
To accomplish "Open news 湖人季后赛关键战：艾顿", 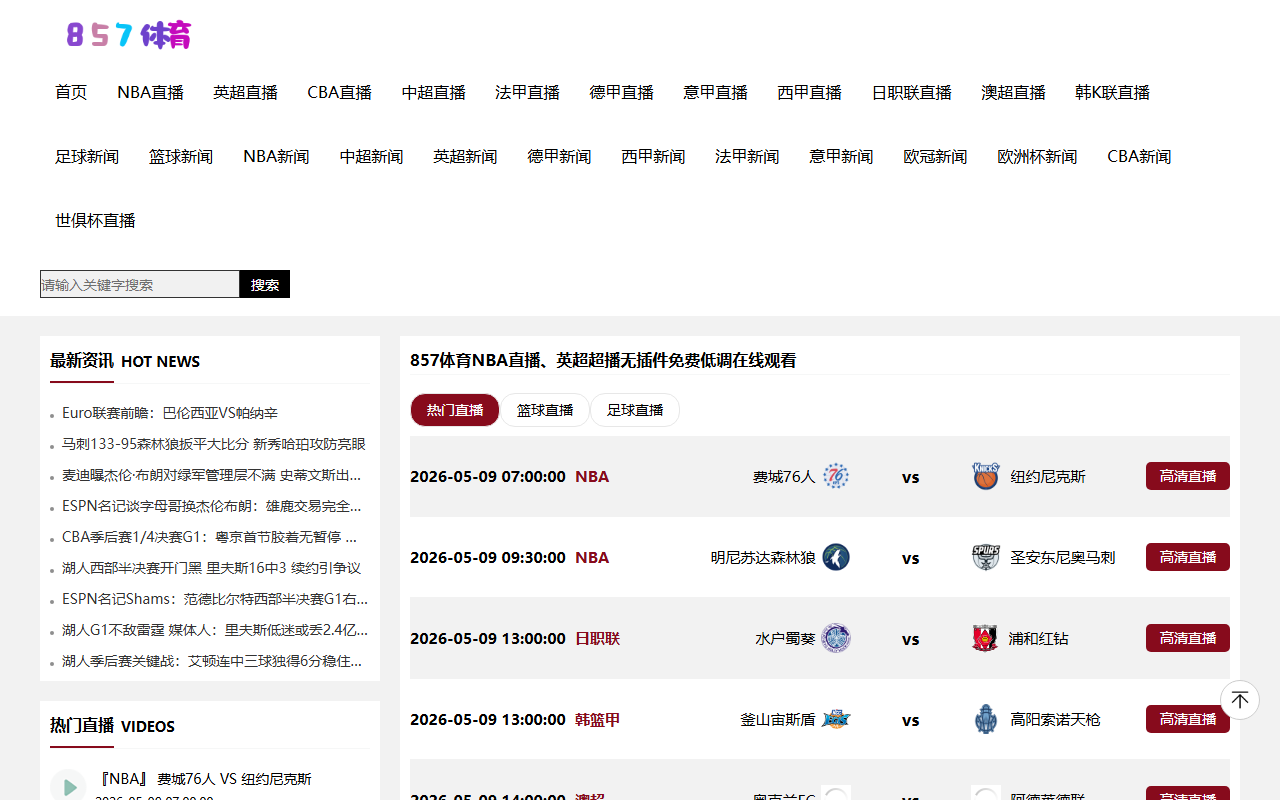I will tap(212, 661).
